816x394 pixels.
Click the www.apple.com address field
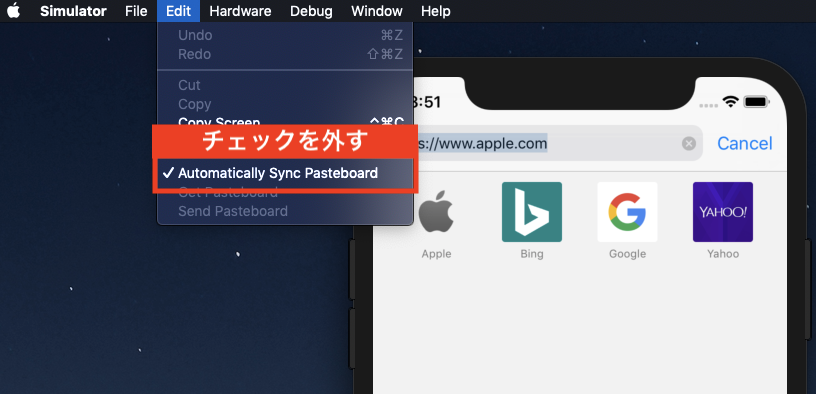pyautogui.click(x=557, y=143)
